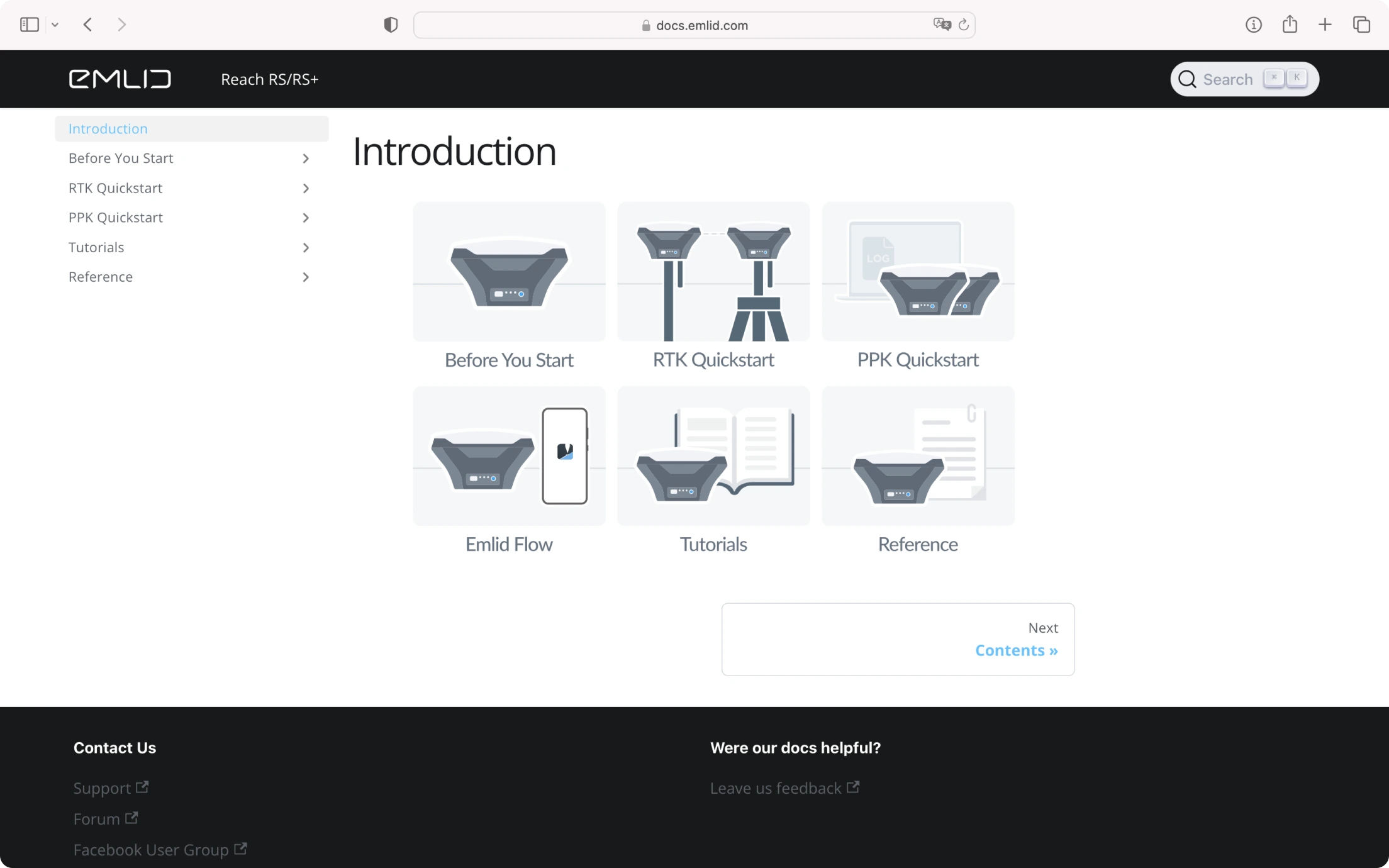Screen dimensions: 1389x868
Task: Go back with the browser back arrow
Action: [x=88, y=25]
